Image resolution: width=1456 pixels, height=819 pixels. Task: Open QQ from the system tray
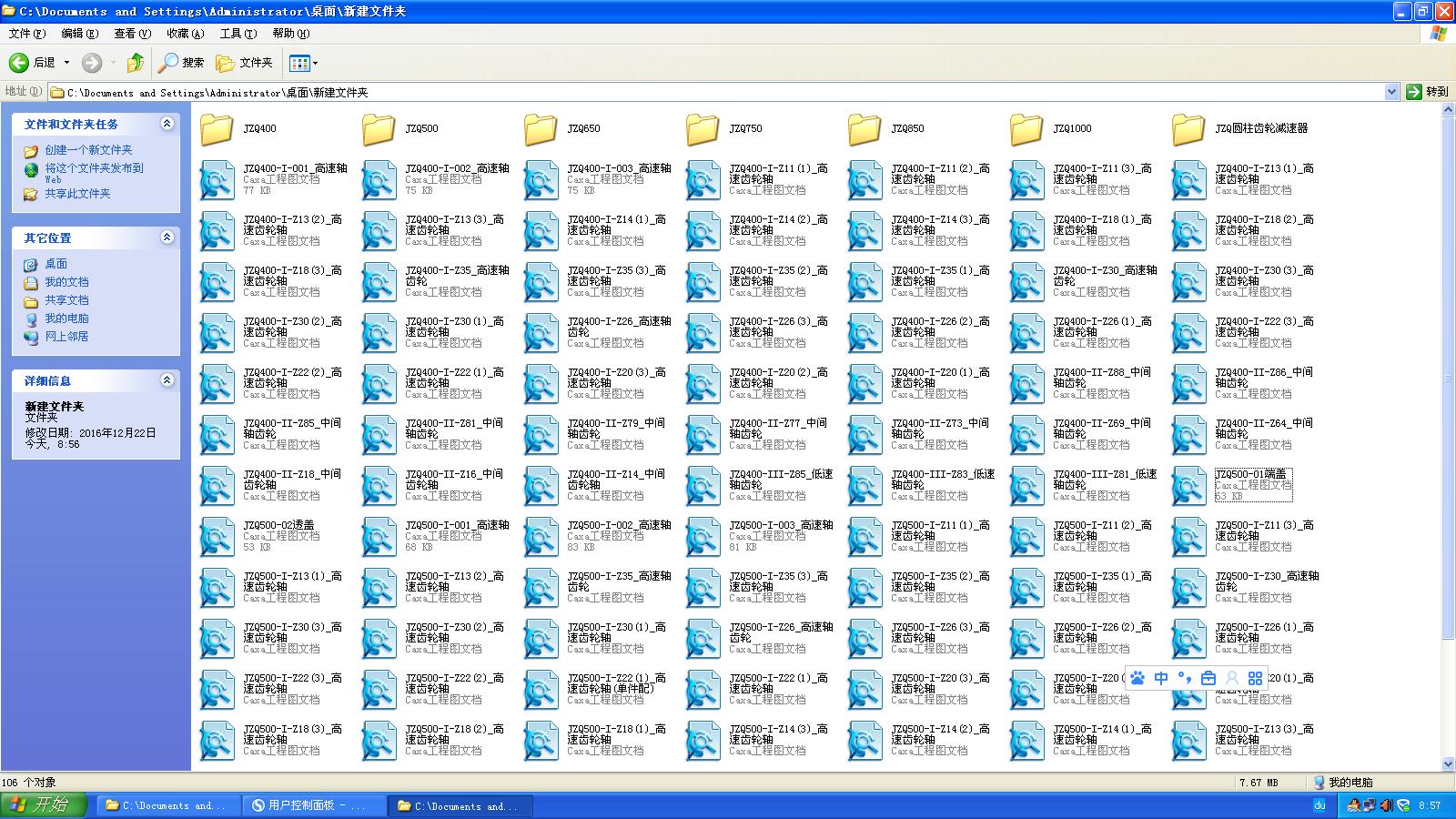coord(1354,805)
